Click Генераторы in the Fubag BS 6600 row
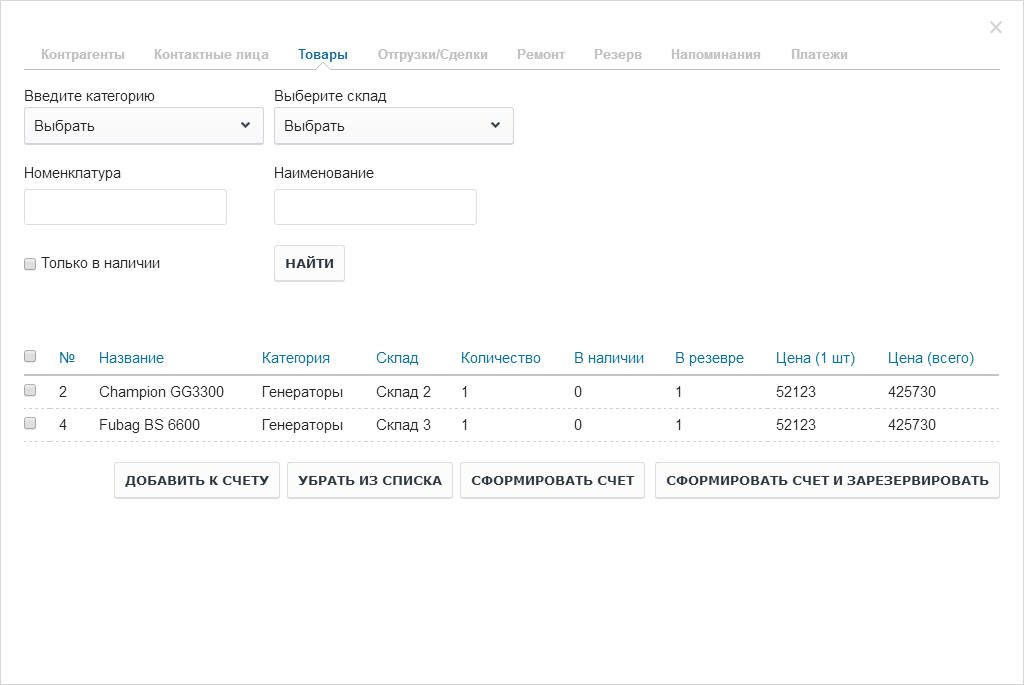The width and height of the screenshot is (1024, 685). click(x=302, y=425)
